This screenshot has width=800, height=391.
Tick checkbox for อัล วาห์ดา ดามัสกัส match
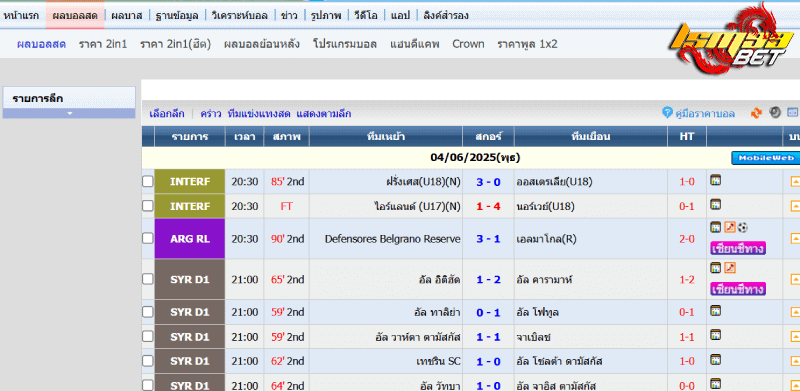tap(147, 336)
